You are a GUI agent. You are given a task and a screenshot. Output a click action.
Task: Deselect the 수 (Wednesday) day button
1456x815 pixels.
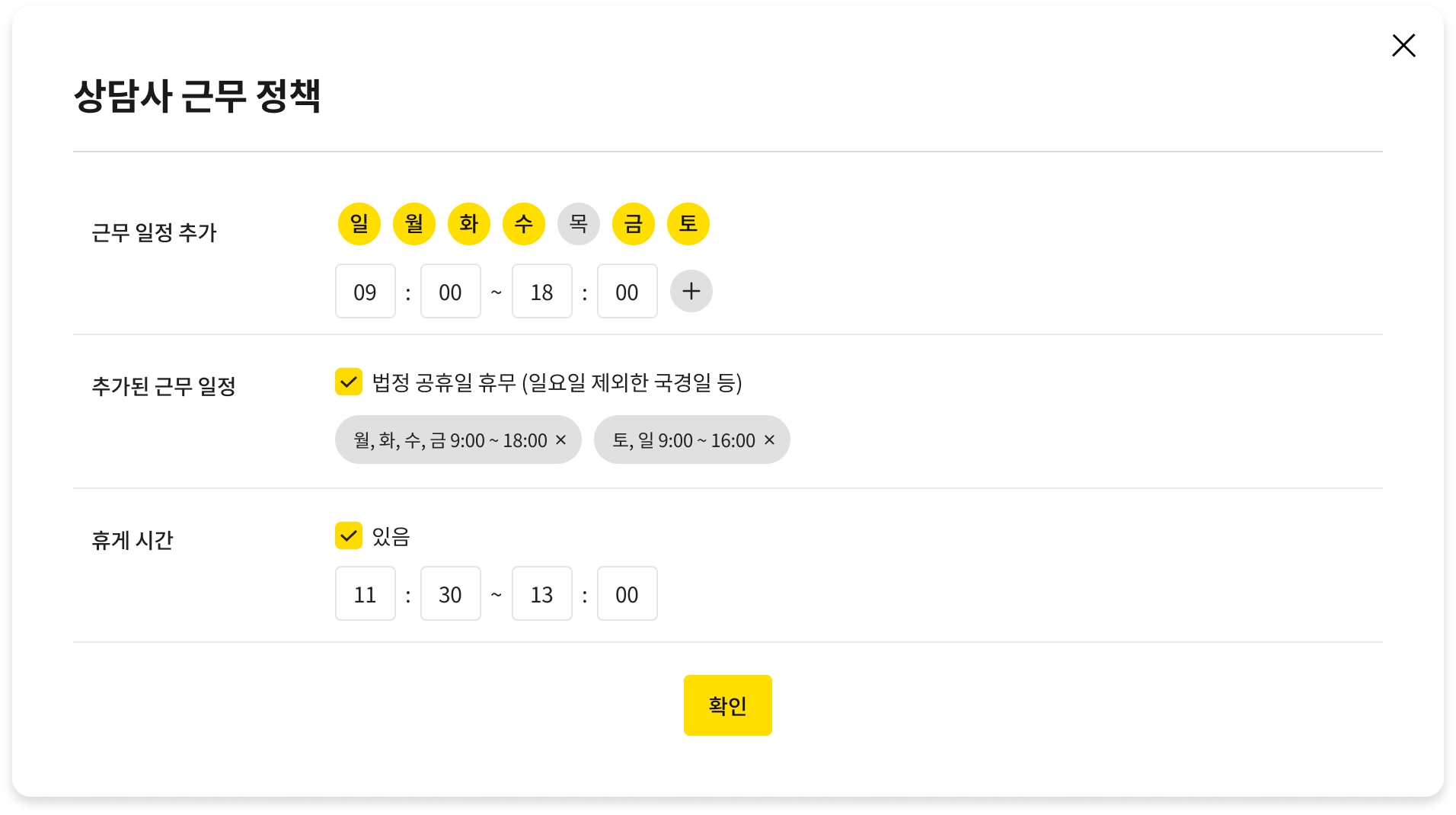pos(524,224)
